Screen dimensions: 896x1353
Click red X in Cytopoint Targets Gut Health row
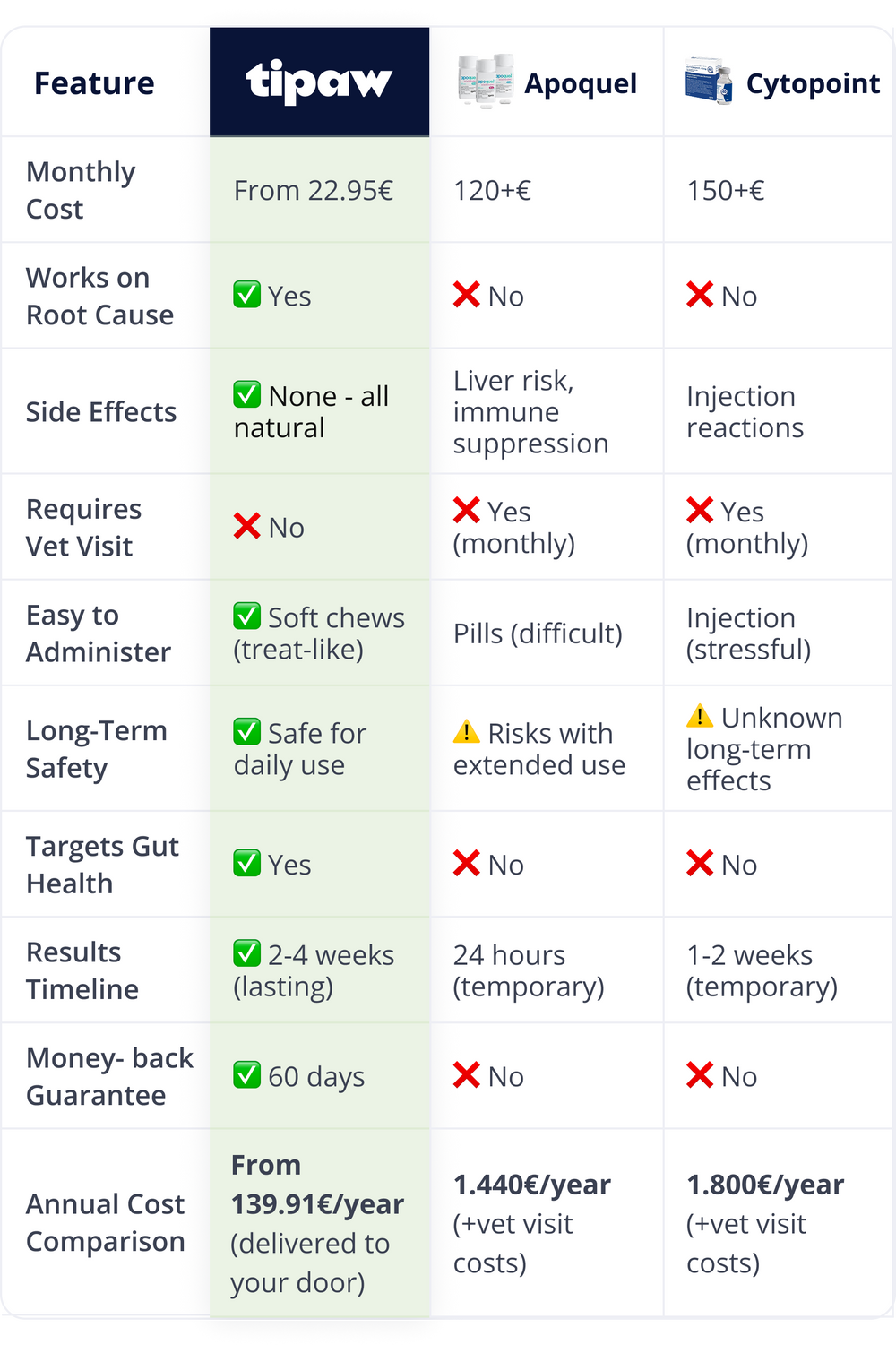pos(699,864)
